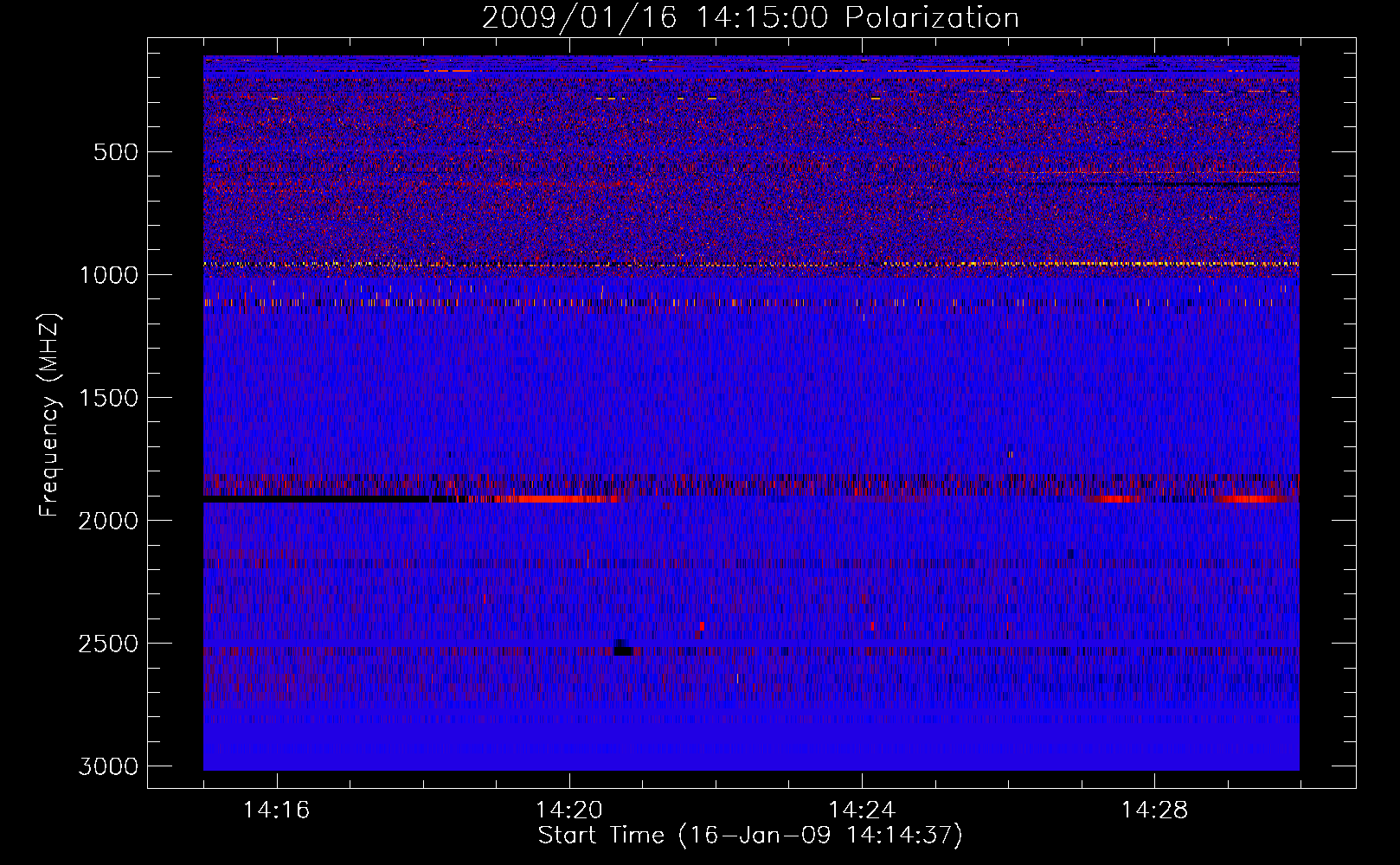Image resolution: width=1400 pixels, height=865 pixels.
Task: Click the '500' frequency tick label
Action: 116,152
